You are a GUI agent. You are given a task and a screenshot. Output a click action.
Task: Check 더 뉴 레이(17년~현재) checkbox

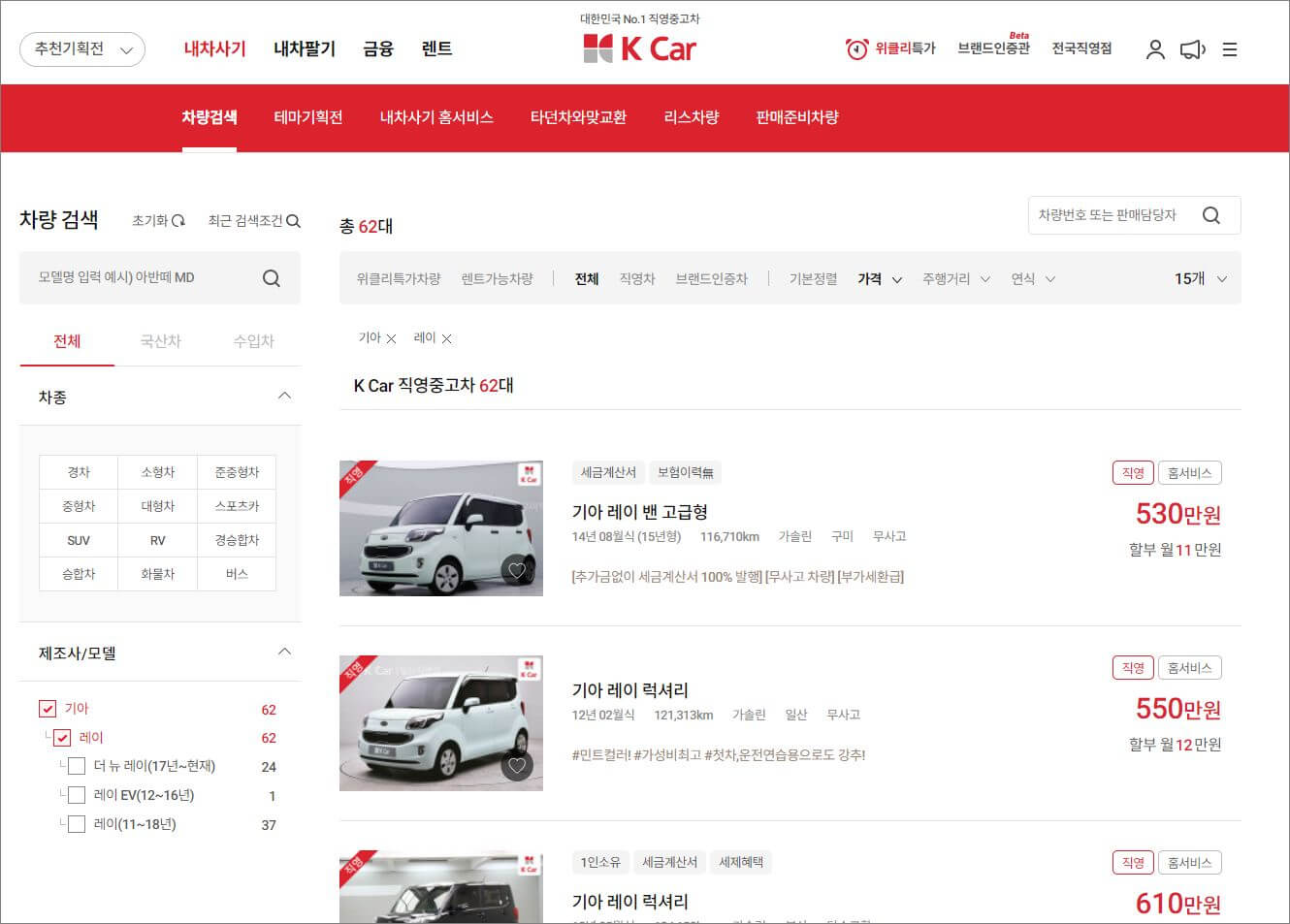coord(77,767)
